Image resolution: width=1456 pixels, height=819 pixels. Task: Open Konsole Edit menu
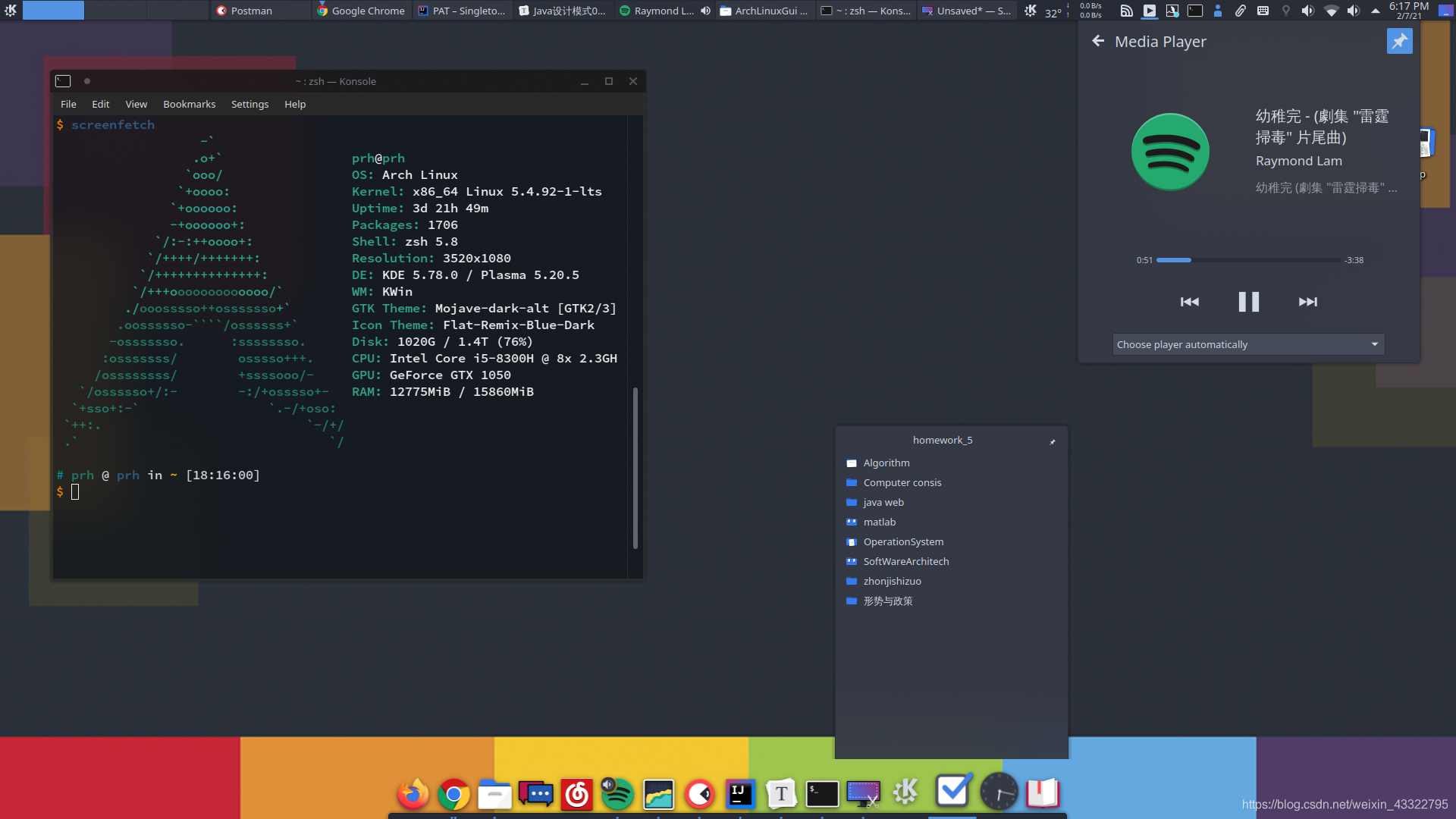[x=101, y=104]
